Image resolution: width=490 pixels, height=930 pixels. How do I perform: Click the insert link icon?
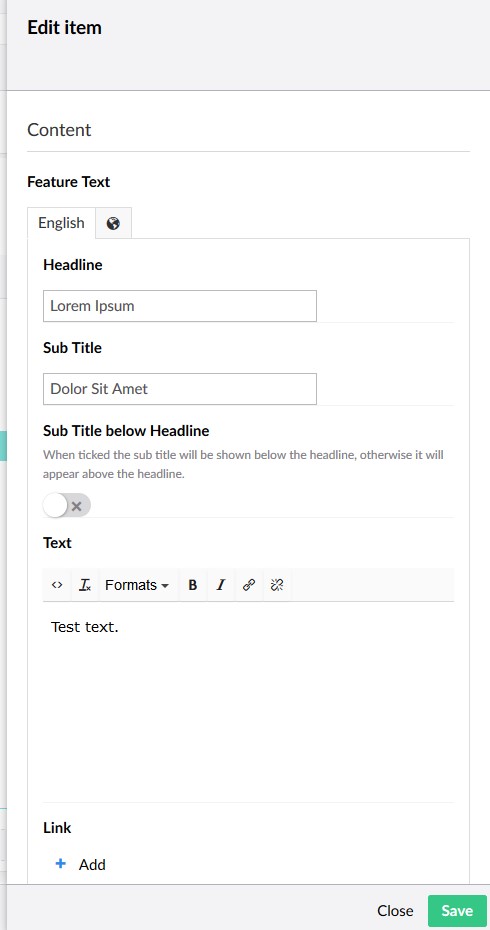(249, 585)
